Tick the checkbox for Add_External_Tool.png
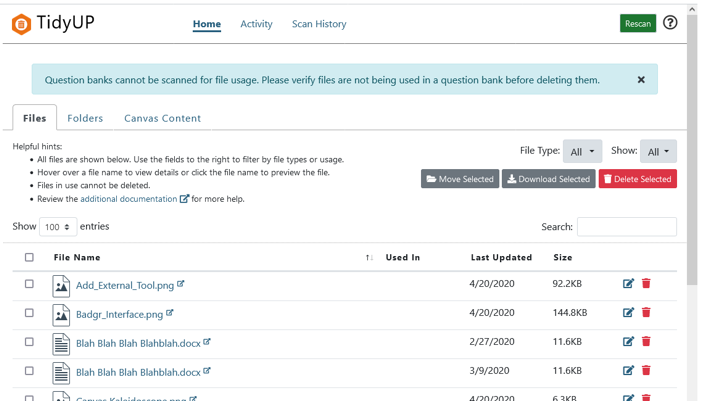This screenshot has height=409, width=701. tap(29, 284)
